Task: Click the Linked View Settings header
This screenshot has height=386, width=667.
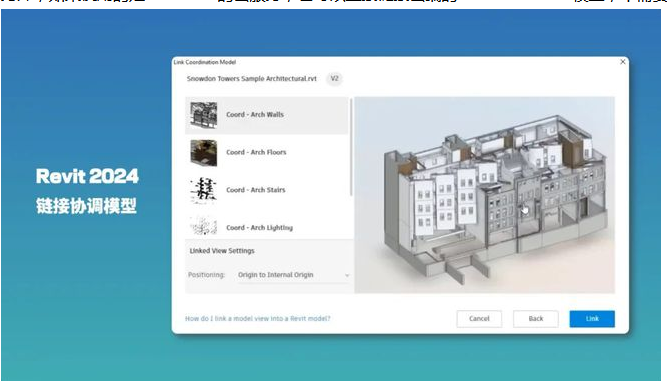Action: [x=222, y=251]
